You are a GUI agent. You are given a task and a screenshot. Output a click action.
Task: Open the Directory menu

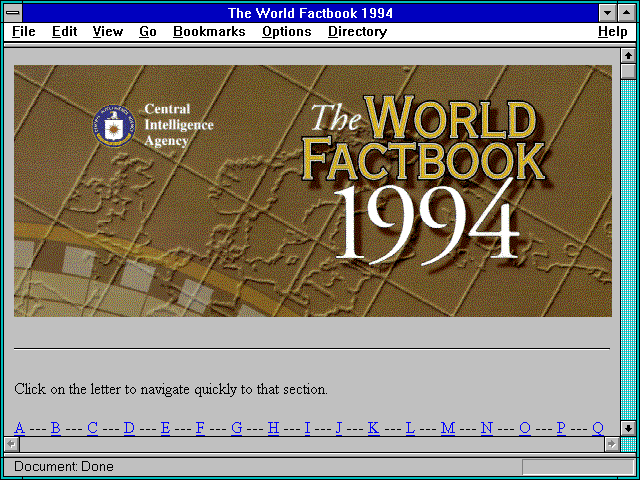[358, 32]
